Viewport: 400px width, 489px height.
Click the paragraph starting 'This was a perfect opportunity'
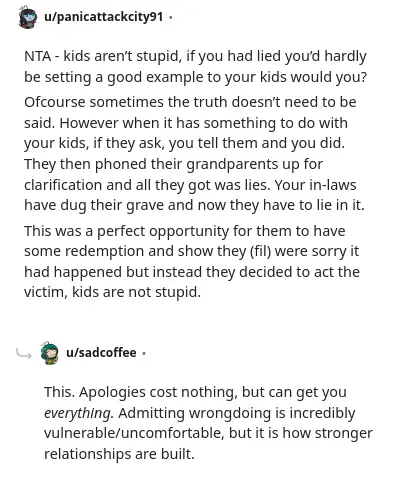pyautogui.click(x=192, y=261)
